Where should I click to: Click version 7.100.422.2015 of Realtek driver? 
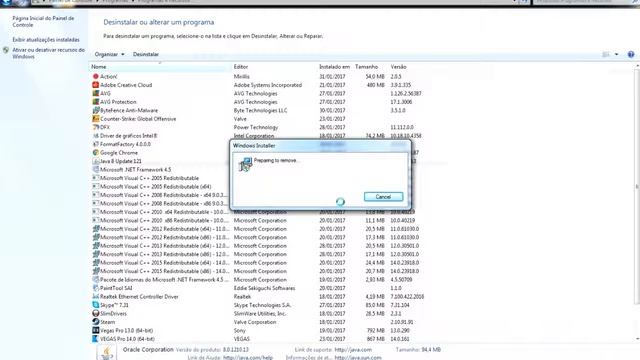(407, 297)
